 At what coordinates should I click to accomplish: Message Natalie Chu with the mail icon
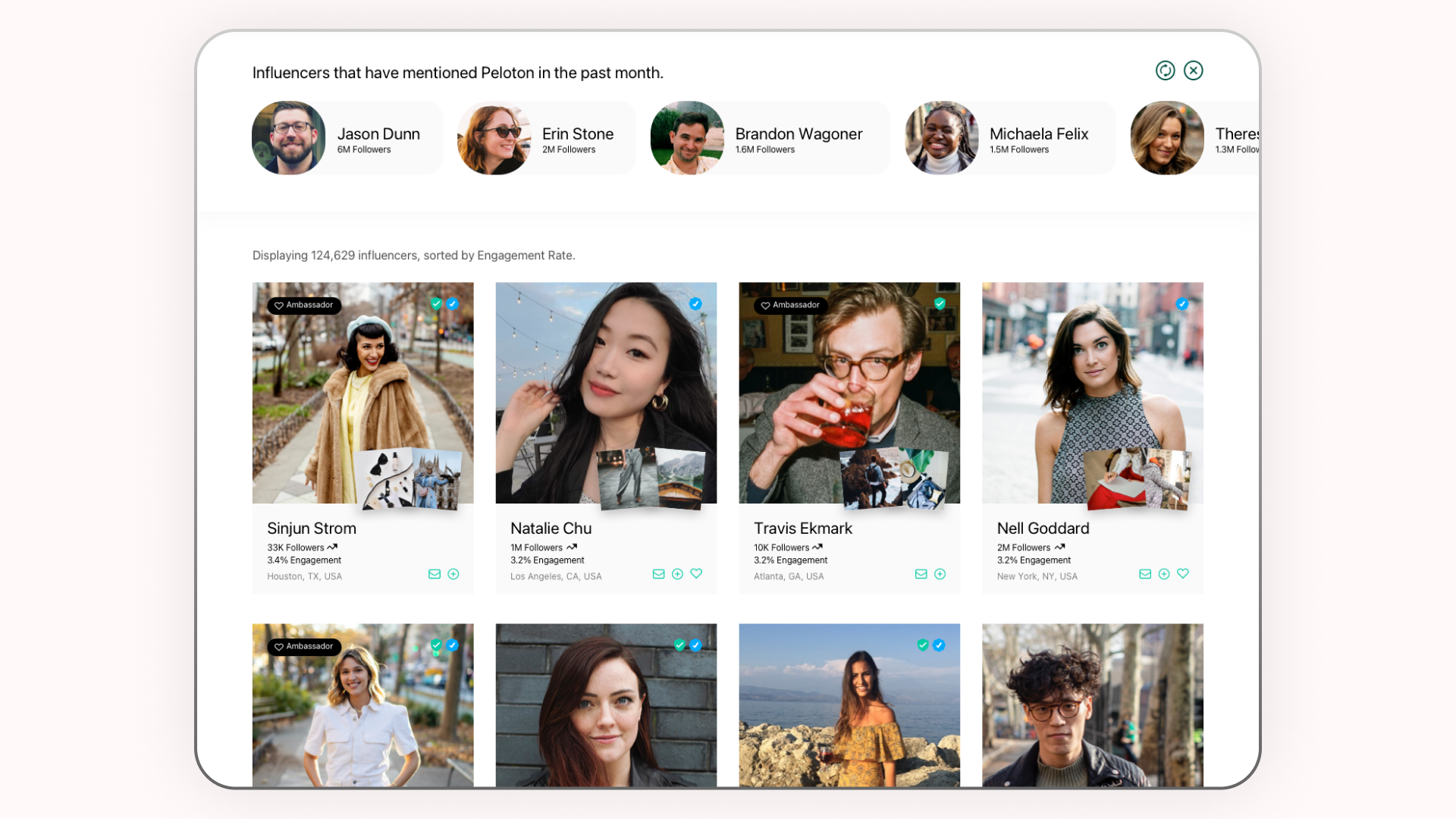tap(658, 574)
